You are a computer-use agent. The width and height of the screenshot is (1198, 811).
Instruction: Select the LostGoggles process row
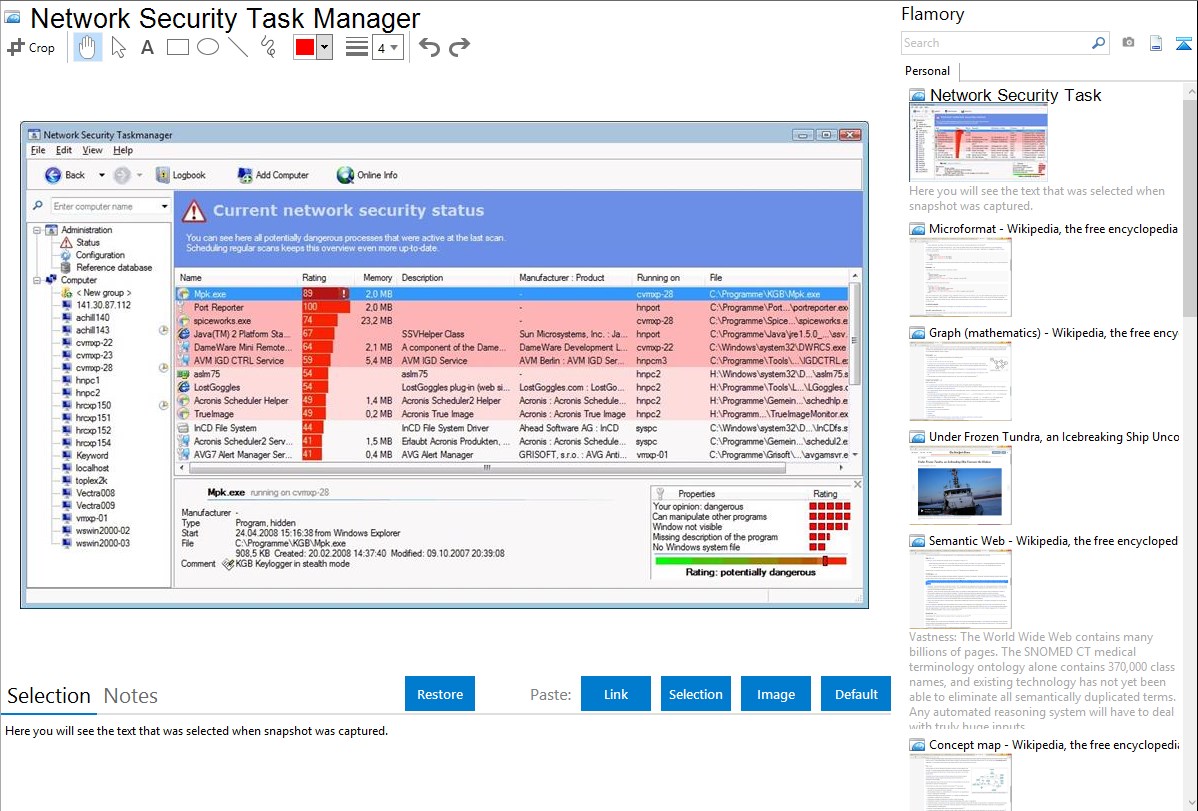click(x=512, y=388)
